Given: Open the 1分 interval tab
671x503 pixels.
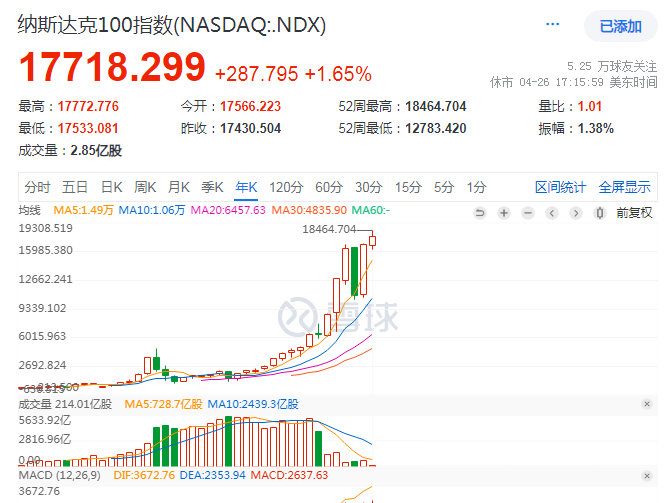Looking at the screenshot, I should [476, 187].
